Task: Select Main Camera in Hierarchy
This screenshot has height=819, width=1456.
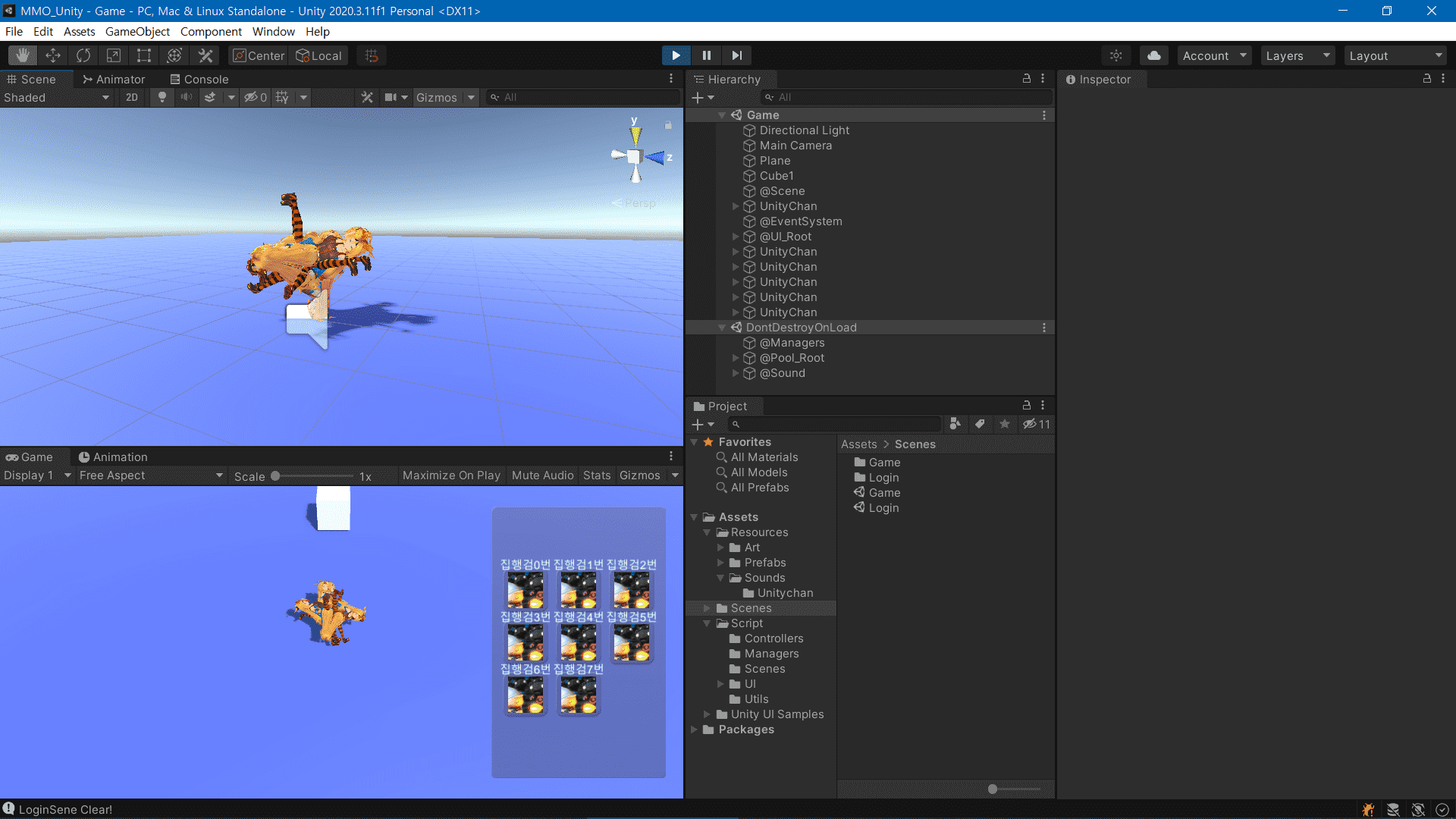Action: point(795,146)
